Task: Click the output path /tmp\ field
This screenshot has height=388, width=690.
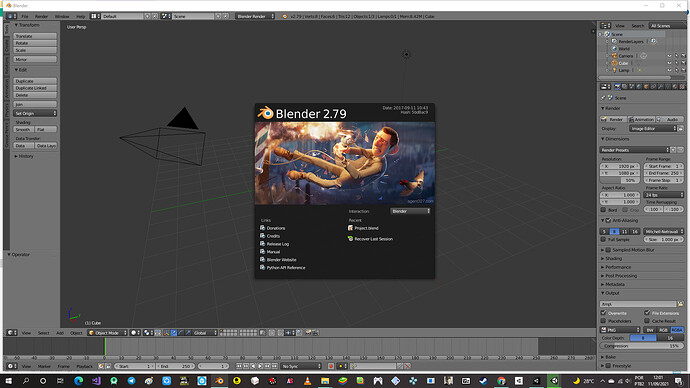Action: [638, 304]
